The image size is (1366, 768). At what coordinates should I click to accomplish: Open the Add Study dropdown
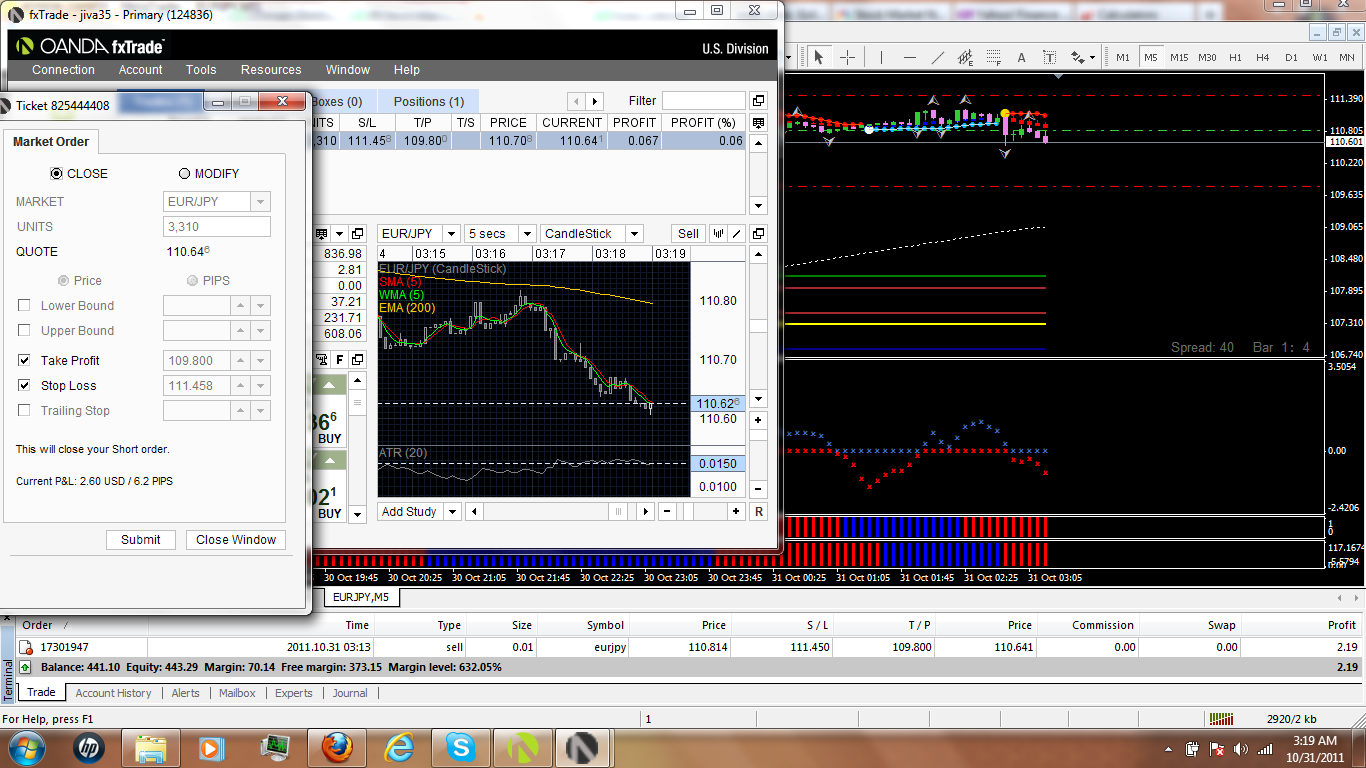tap(451, 511)
